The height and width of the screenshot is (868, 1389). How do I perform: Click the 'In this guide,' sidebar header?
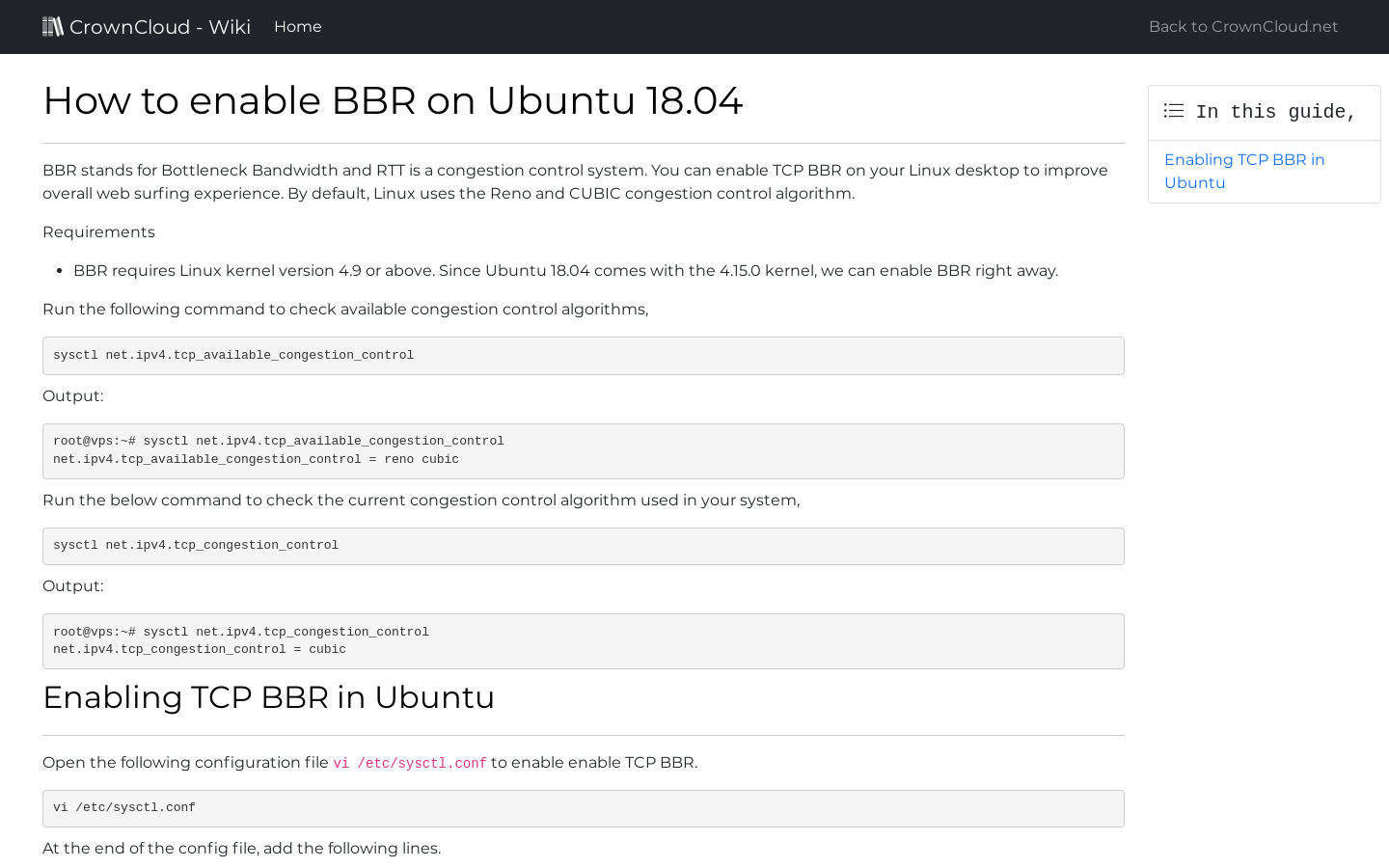point(1275,111)
